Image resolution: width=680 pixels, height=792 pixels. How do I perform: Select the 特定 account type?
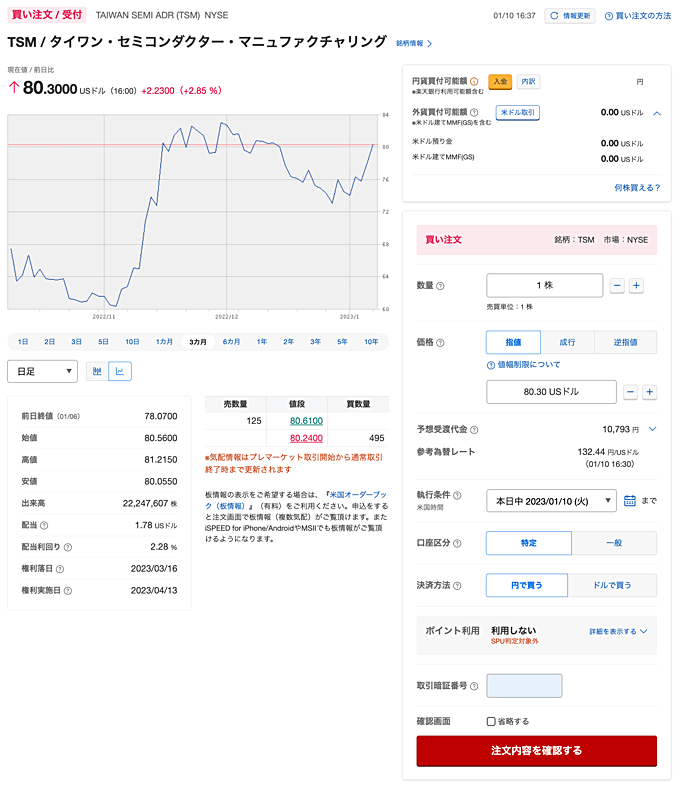(529, 543)
